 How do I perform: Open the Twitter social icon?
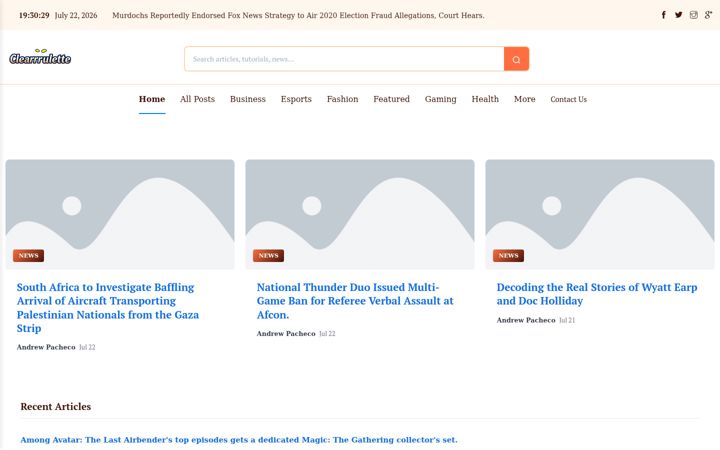(x=679, y=15)
